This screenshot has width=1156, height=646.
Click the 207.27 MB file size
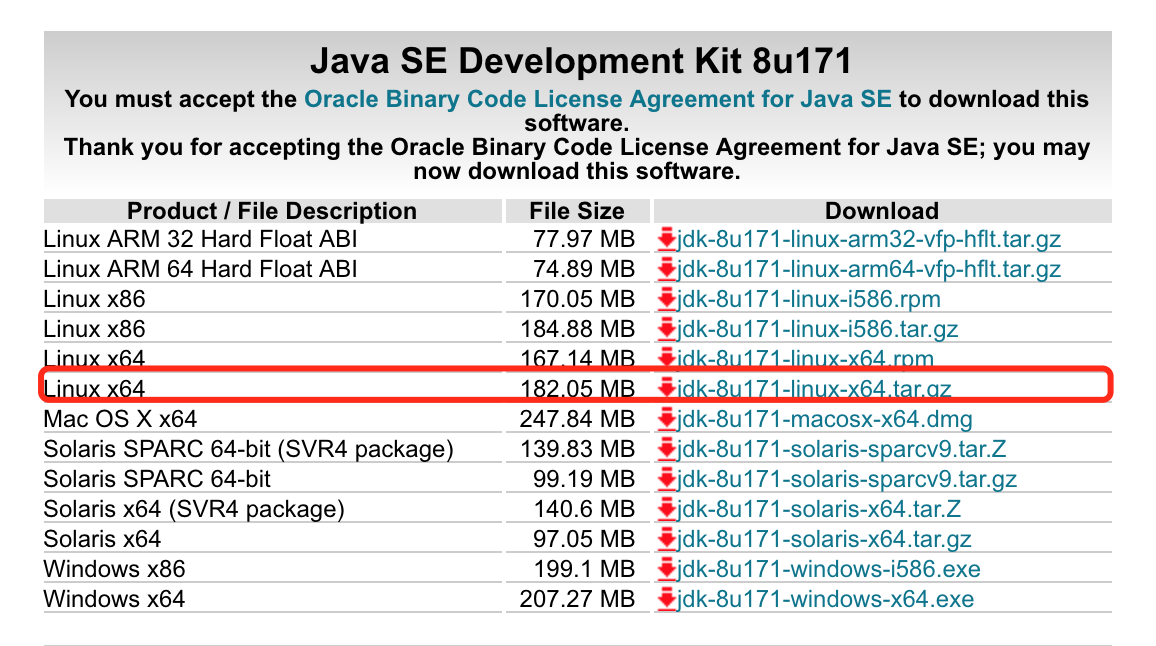click(577, 599)
